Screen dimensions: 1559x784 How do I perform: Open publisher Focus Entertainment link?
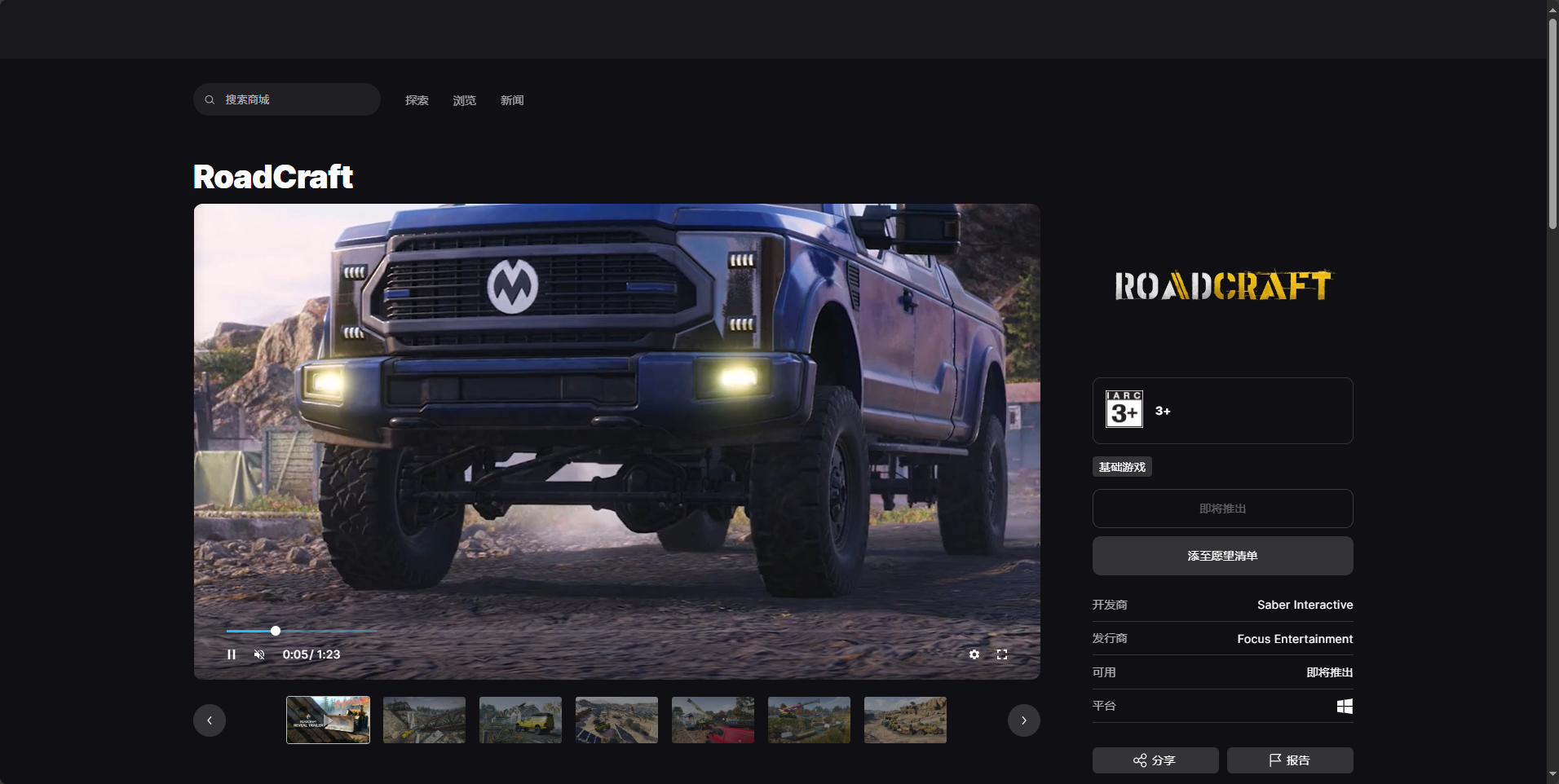click(1295, 639)
